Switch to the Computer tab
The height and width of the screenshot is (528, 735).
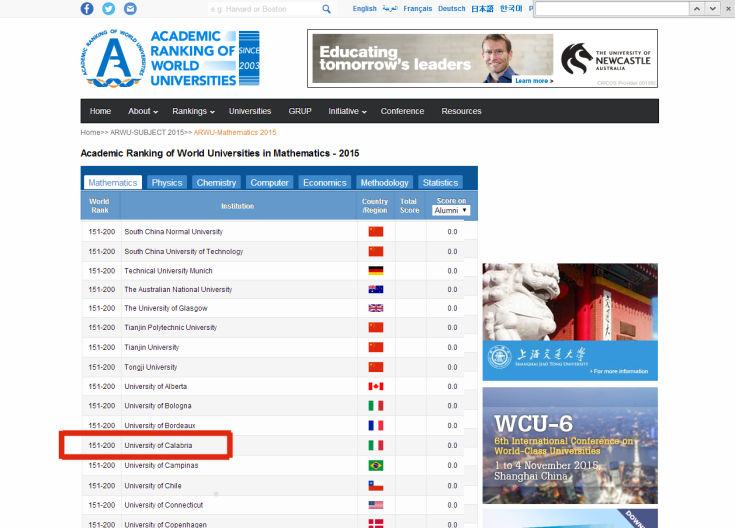tap(270, 182)
